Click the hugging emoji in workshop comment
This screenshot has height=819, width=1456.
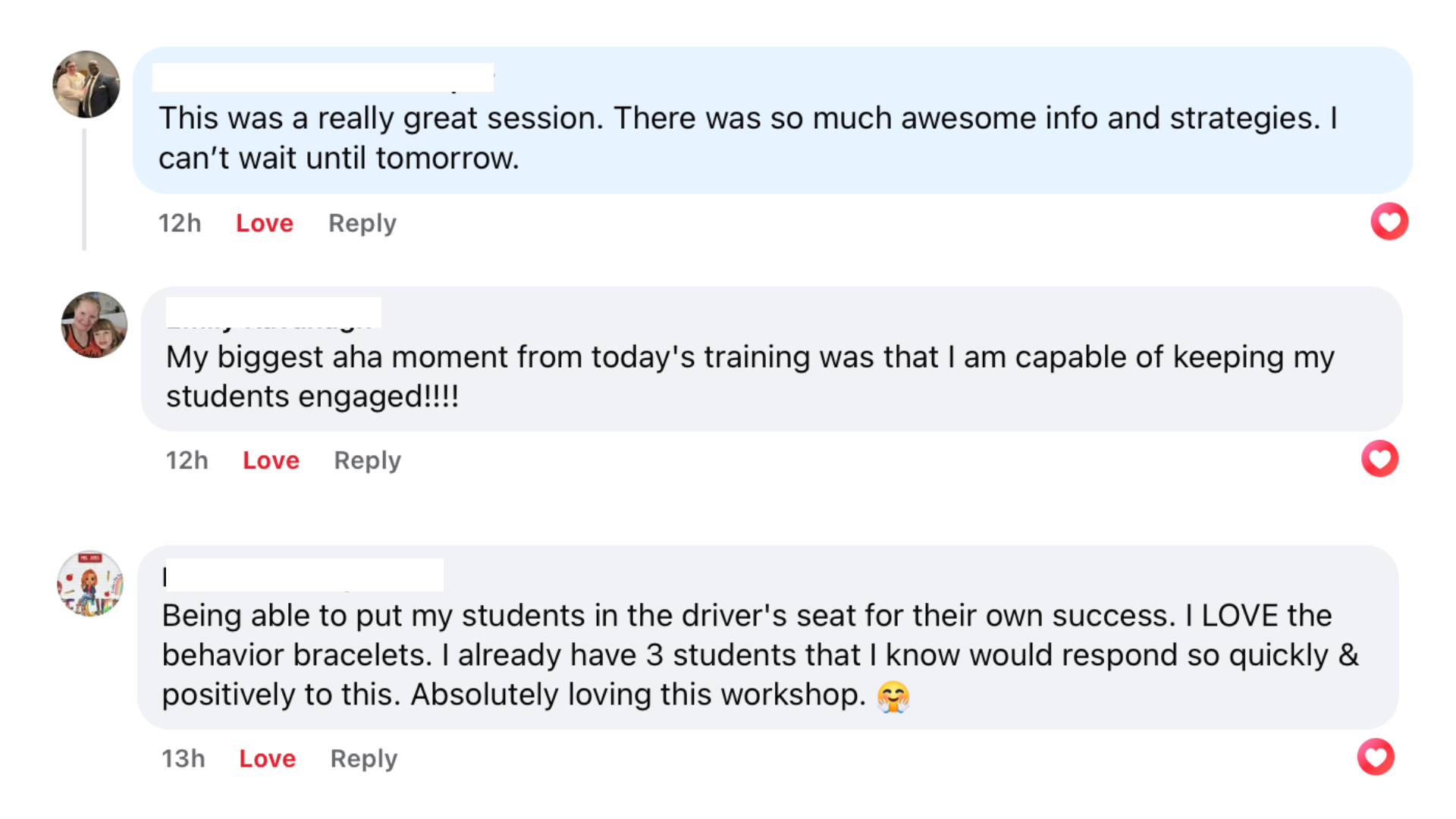[x=893, y=696]
